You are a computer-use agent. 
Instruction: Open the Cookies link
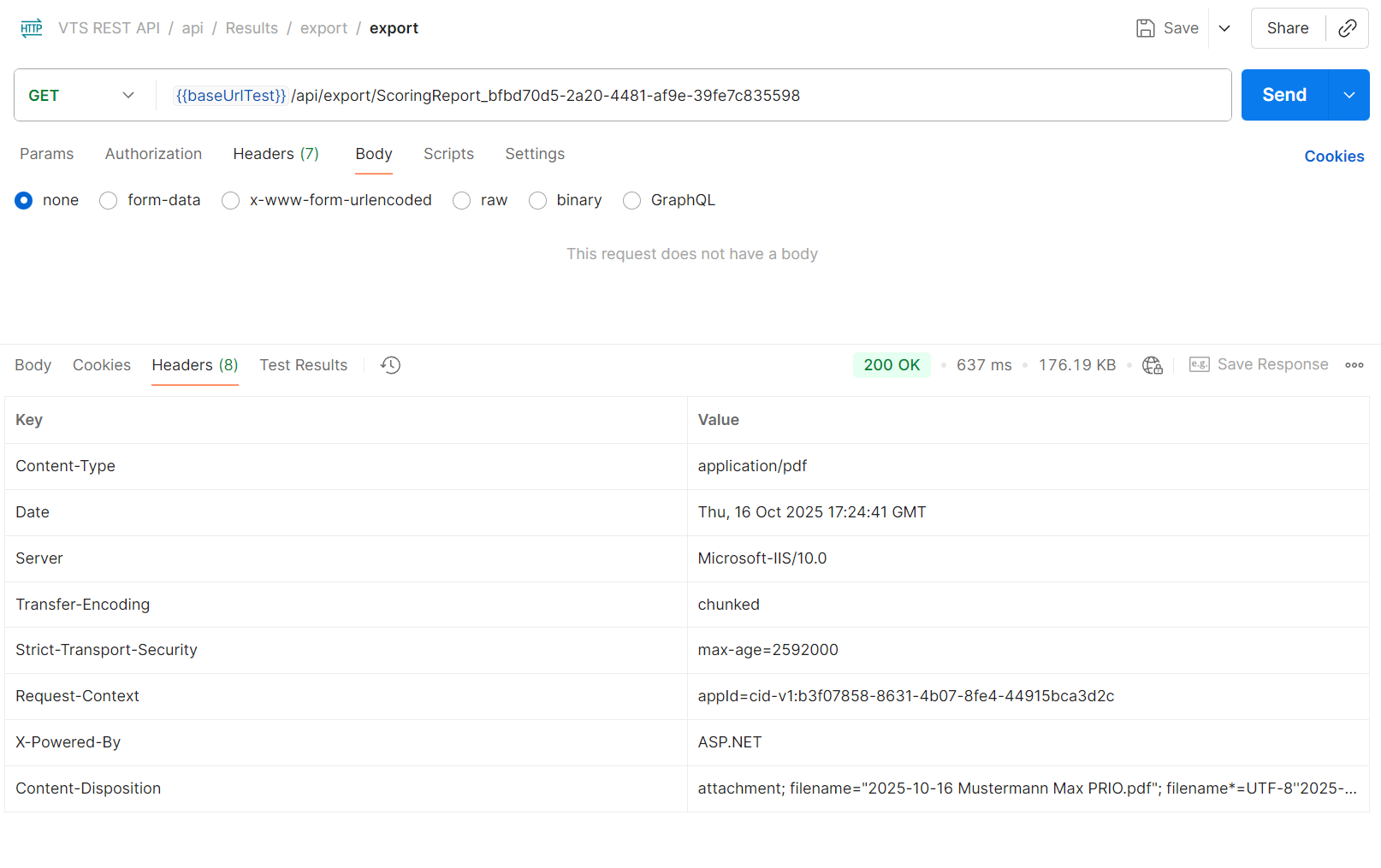click(x=1333, y=156)
